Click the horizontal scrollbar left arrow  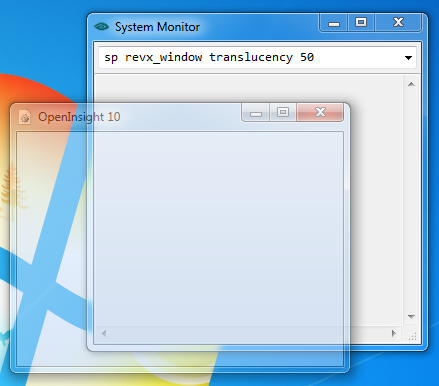pyautogui.click(x=104, y=333)
